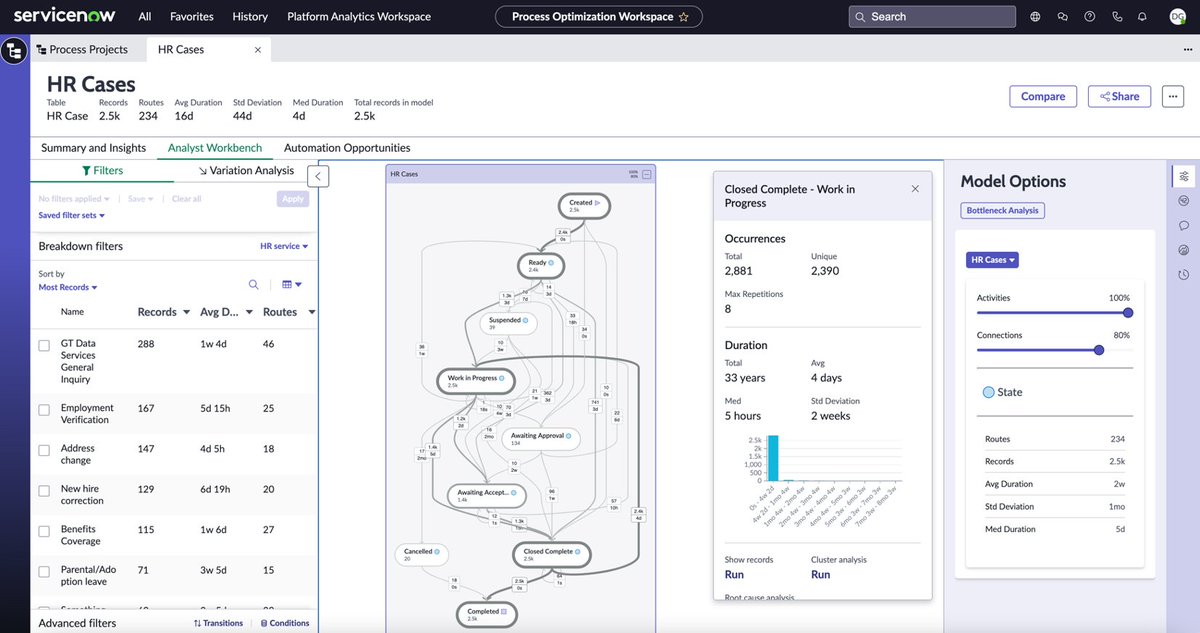The height and width of the screenshot is (633, 1200).
Task: Open the Favorites menu
Action: 192,17
